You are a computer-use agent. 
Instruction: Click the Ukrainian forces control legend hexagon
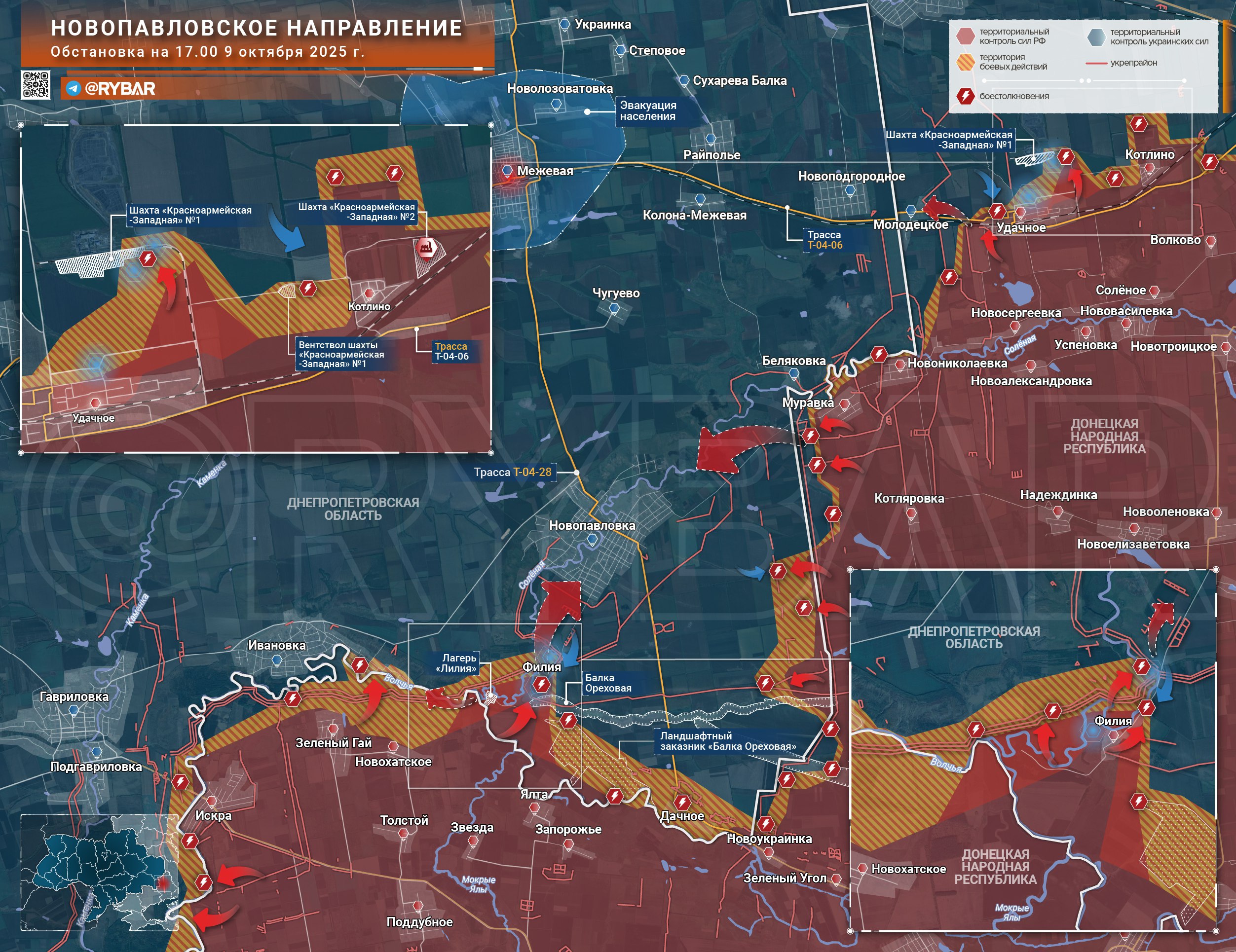pos(1096,37)
